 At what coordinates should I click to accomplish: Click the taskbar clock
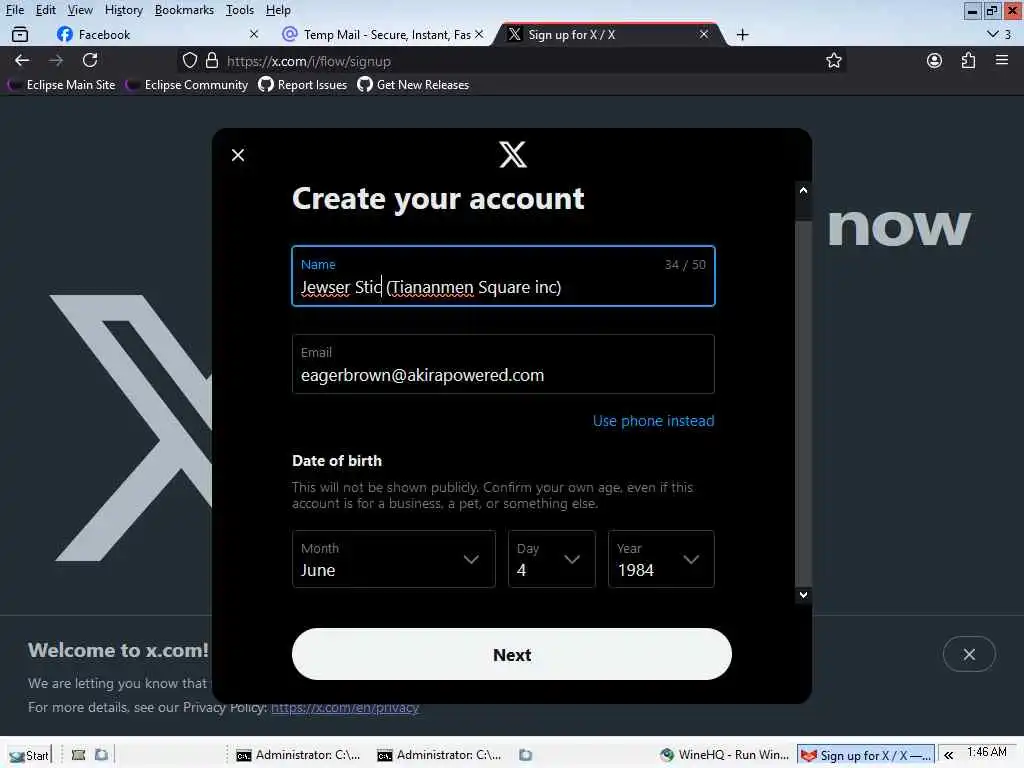click(987, 752)
